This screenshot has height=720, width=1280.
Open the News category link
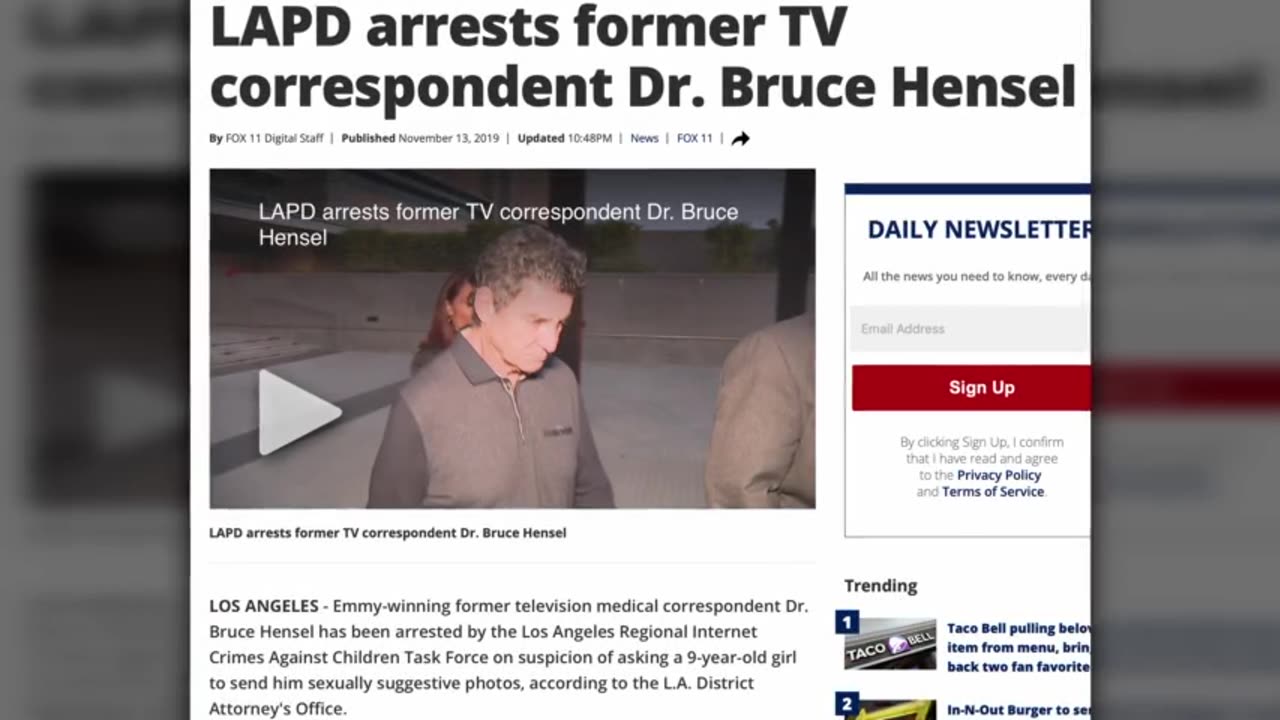click(x=644, y=138)
